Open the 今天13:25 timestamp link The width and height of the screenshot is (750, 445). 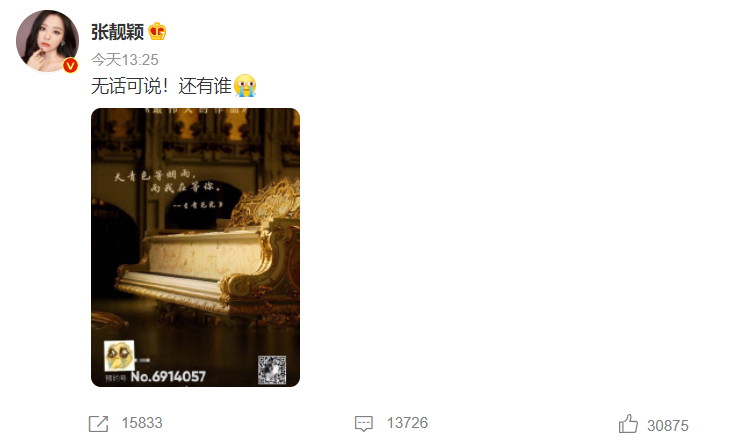[124, 60]
